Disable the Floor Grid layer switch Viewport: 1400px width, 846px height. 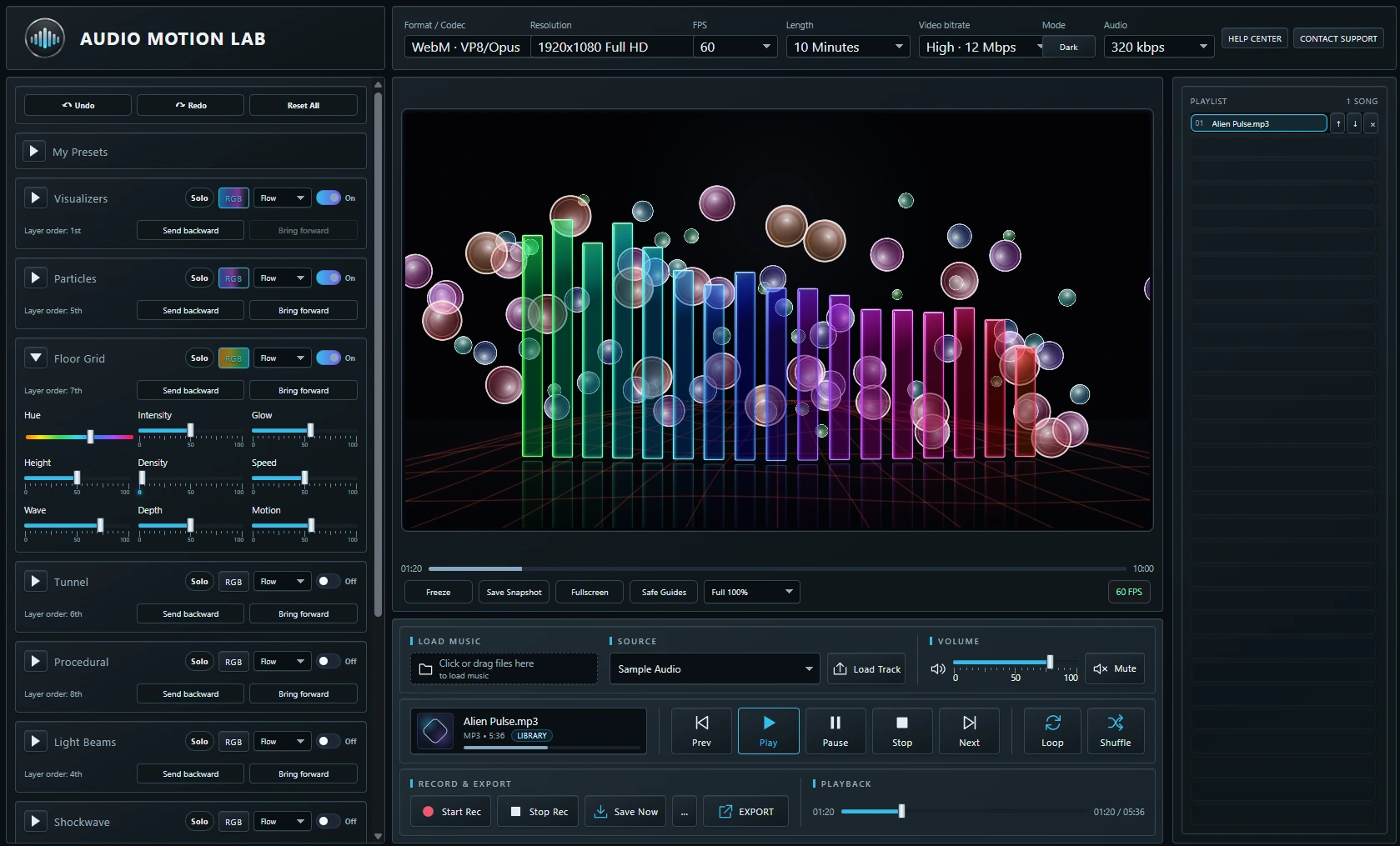click(x=329, y=358)
